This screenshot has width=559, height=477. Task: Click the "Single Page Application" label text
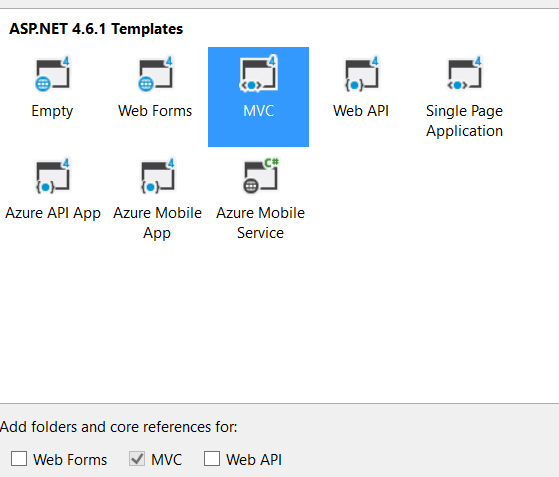(x=465, y=121)
